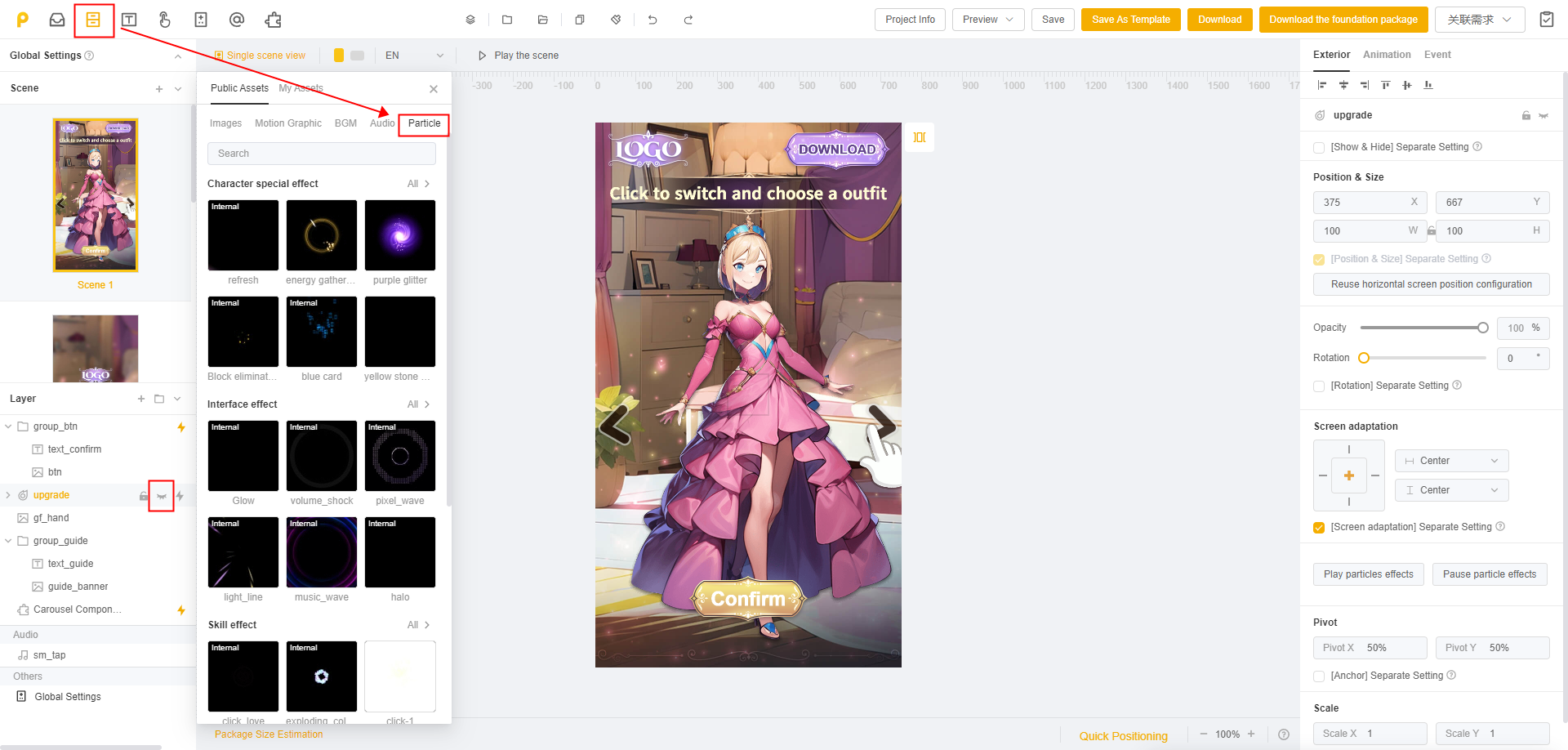The height and width of the screenshot is (750, 1568).
Task: Open the Images assets tab
Action: 225,123
